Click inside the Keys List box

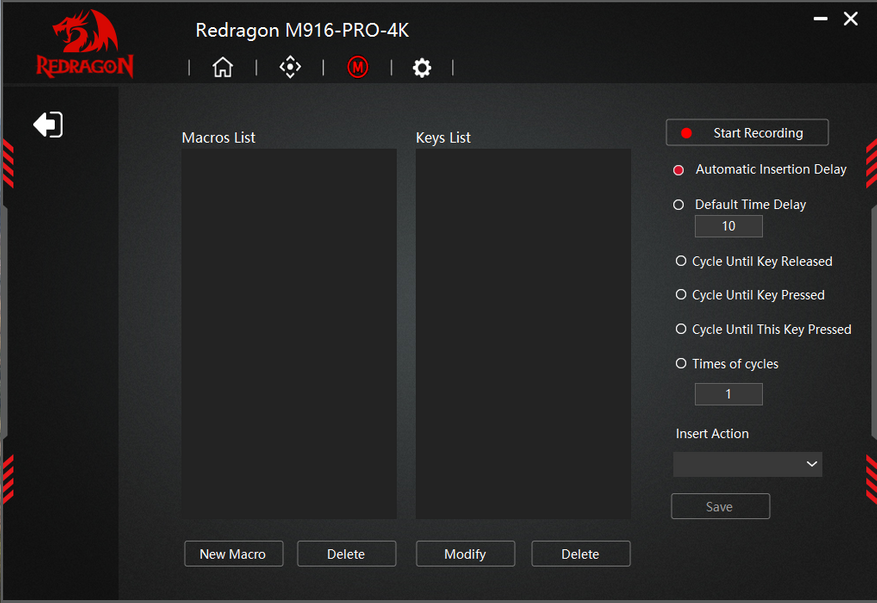(523, 333)
